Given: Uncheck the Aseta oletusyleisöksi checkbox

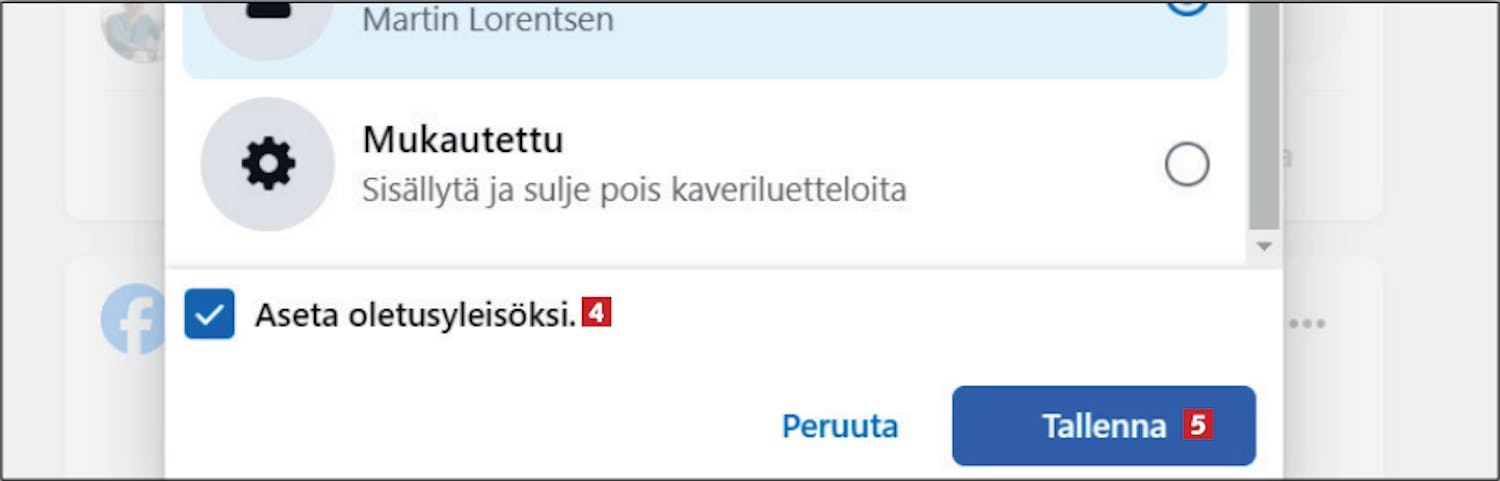Looking at the screenshot, I should tap(210, 314).
